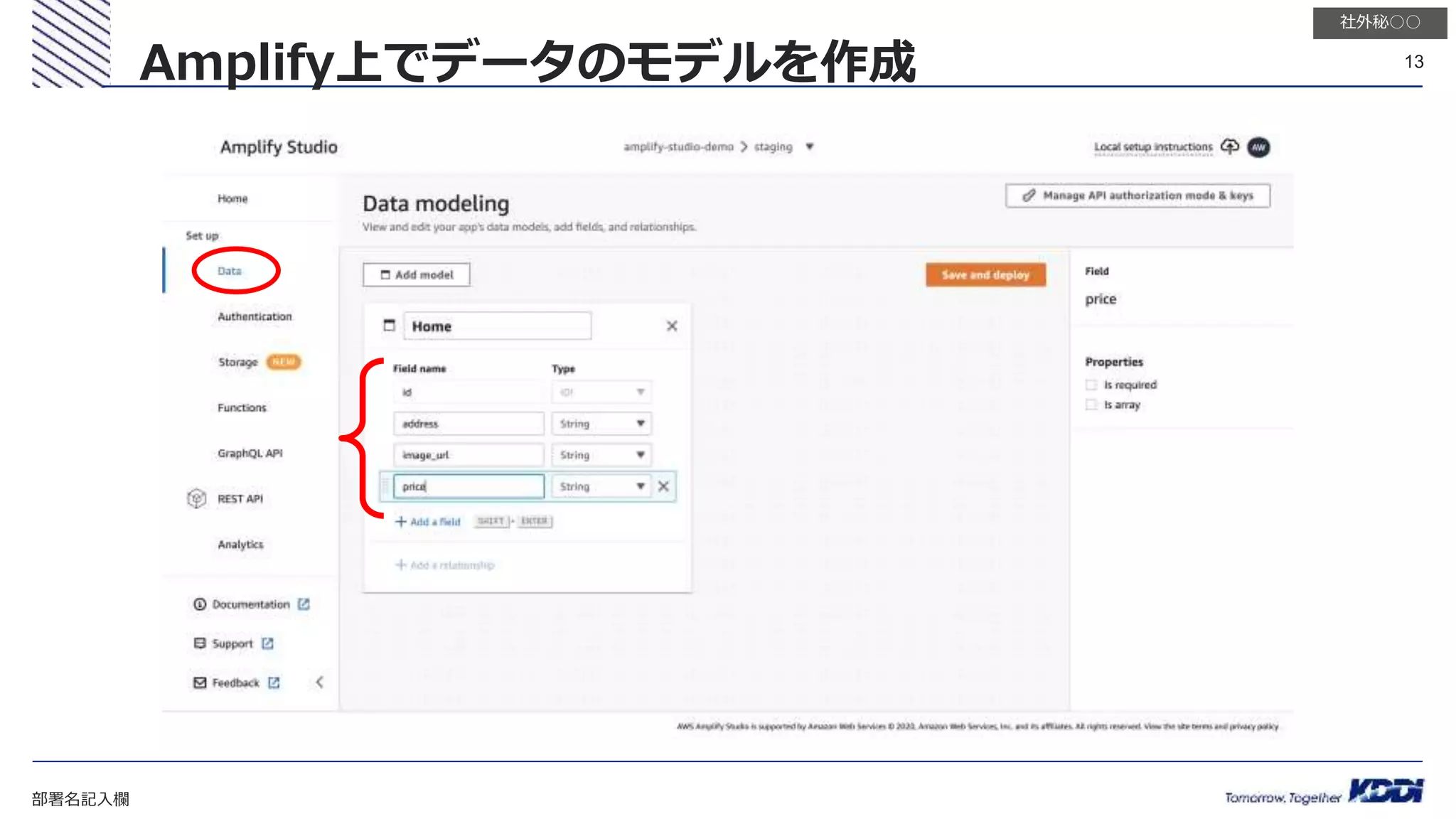The width and height of the screenshot is (1456, 819).
Task: Click the pencil icon in Manage API button
Action: (1029, 196)
